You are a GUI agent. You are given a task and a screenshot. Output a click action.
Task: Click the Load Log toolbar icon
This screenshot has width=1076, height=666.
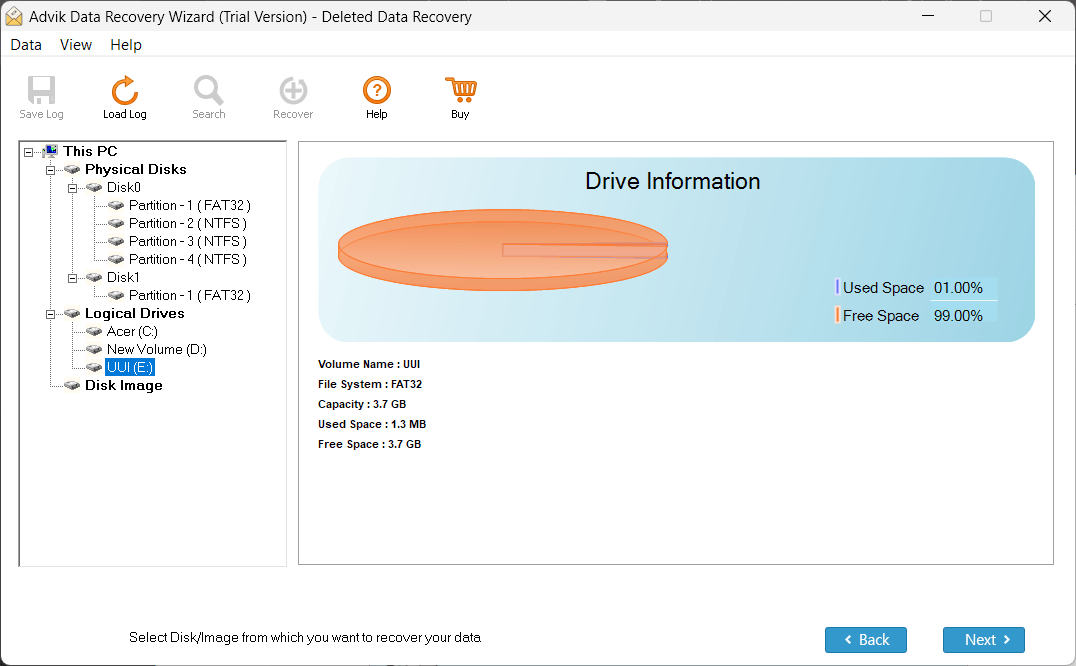pos(125,90)
